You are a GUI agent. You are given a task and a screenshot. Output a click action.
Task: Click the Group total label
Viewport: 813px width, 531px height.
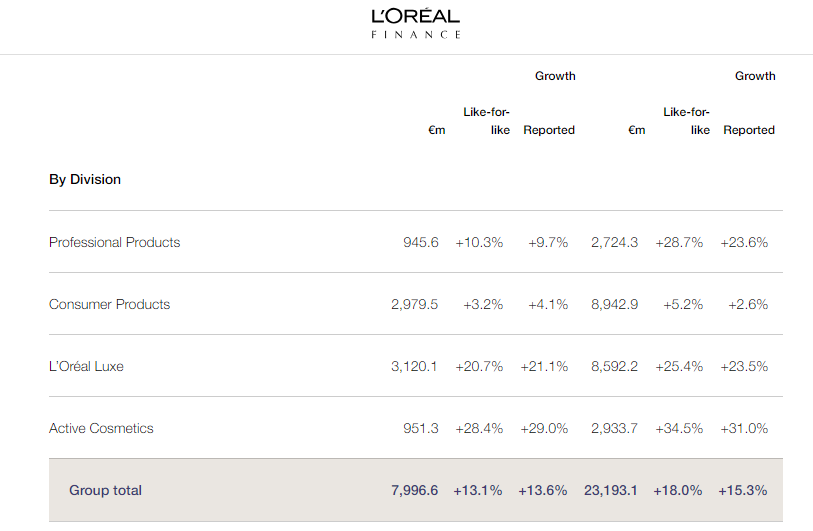(105, 490)
